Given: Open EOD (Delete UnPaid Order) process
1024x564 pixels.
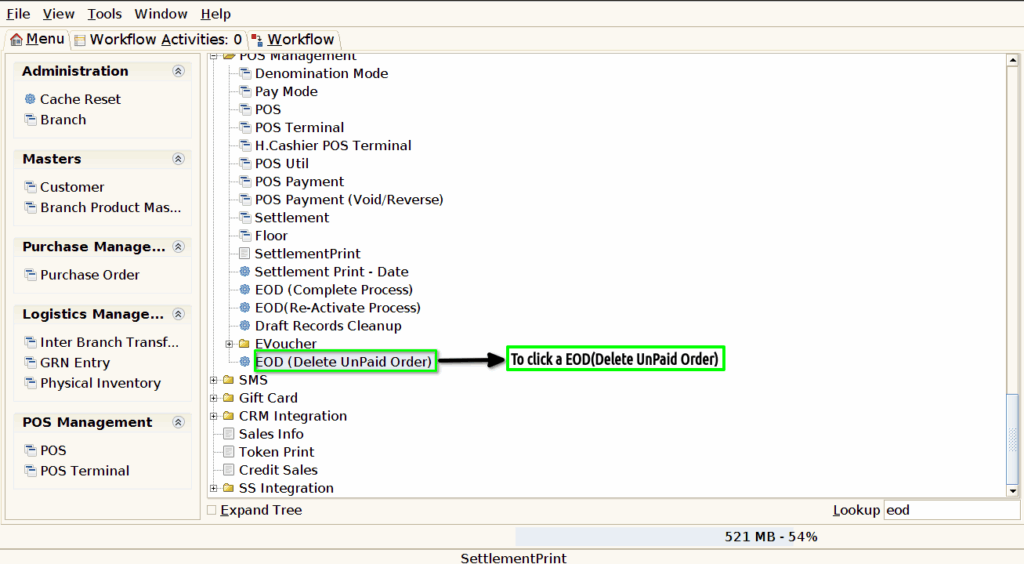Looking at the screenshot, I should [344, 362].
